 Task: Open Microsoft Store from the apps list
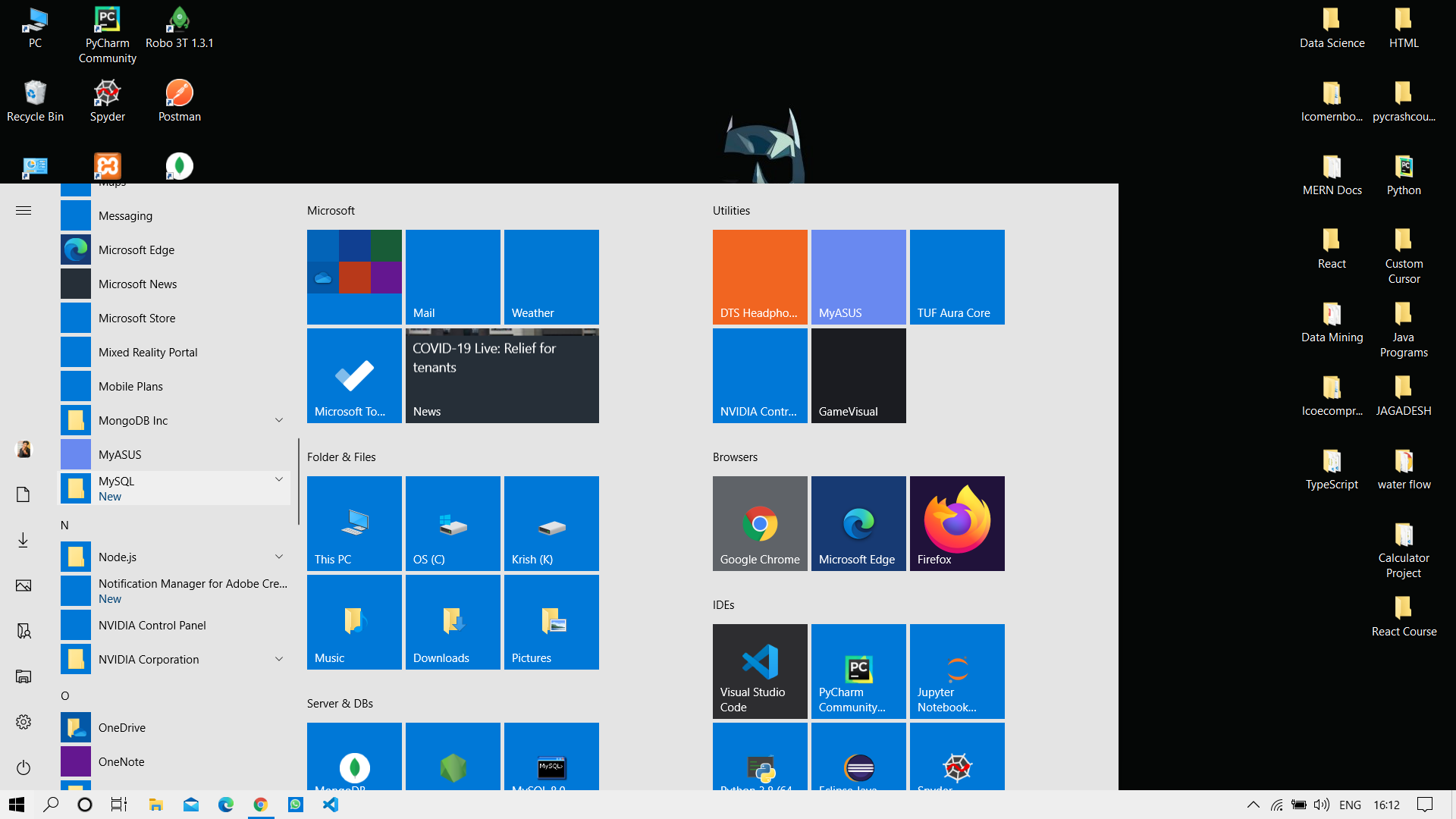click(x=137, y=318)
